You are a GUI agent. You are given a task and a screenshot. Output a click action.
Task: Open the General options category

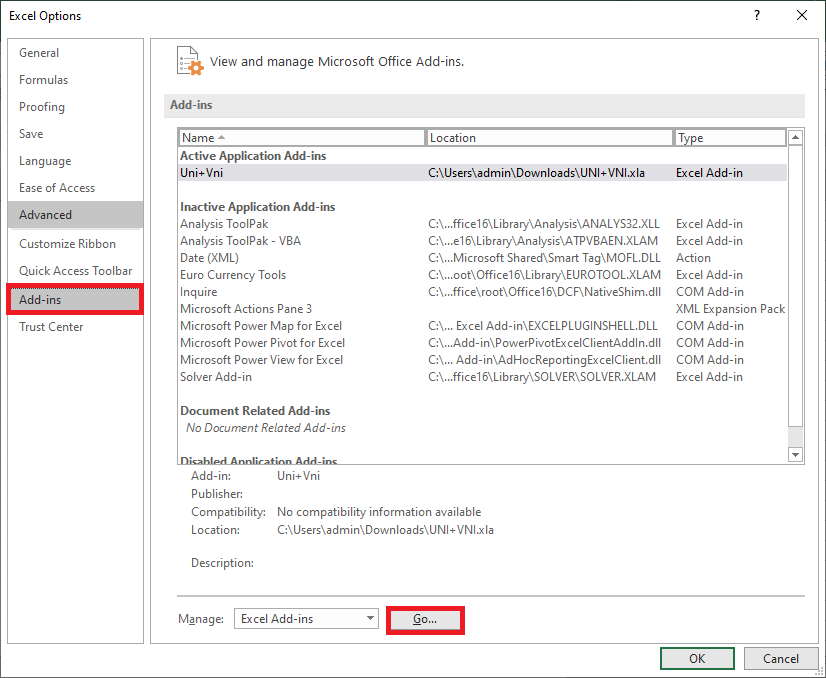75,53
